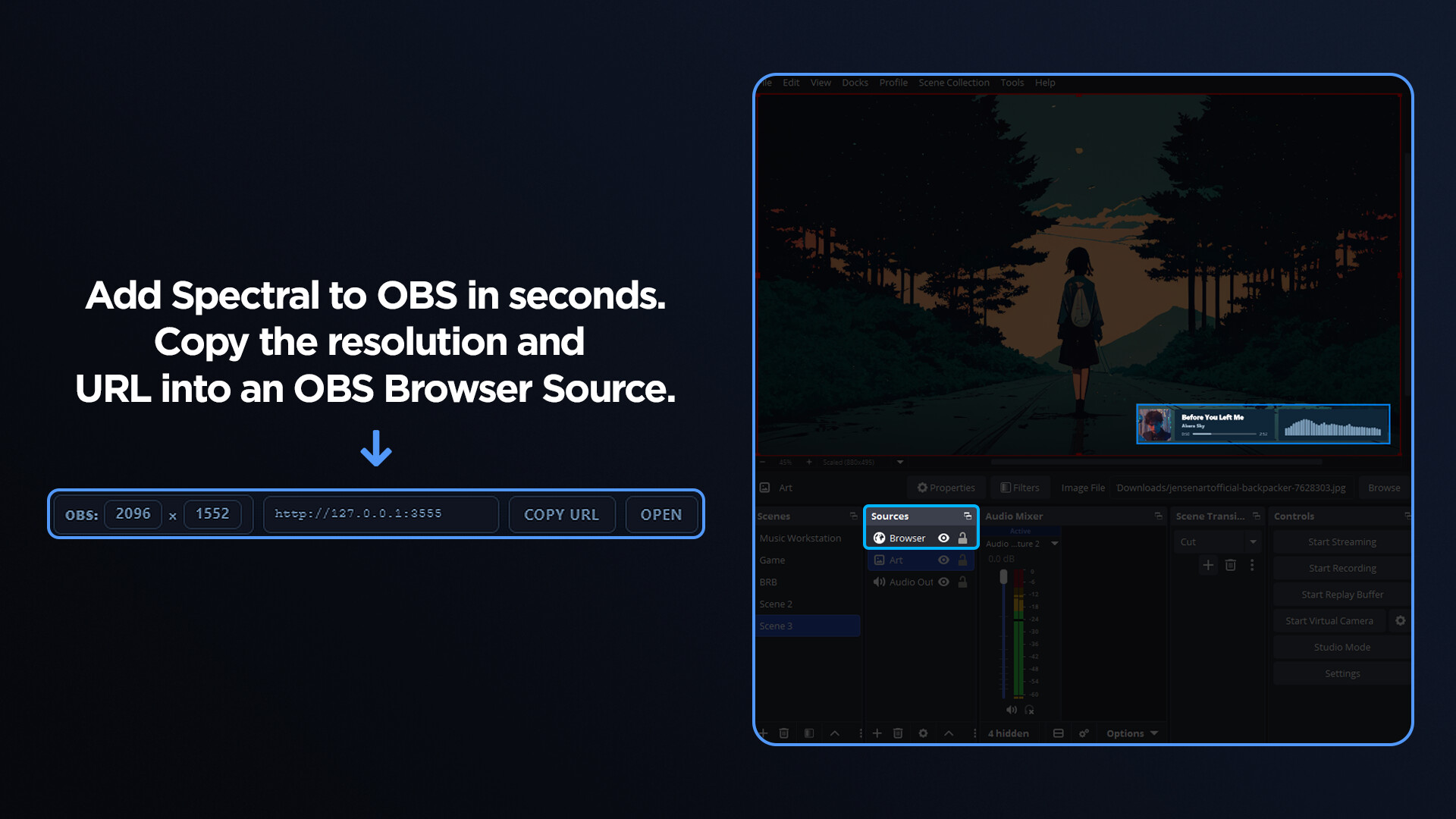Click the Browser source globe icon
This screenshot has height=819, width=1456.
click(x=879, y=538)
